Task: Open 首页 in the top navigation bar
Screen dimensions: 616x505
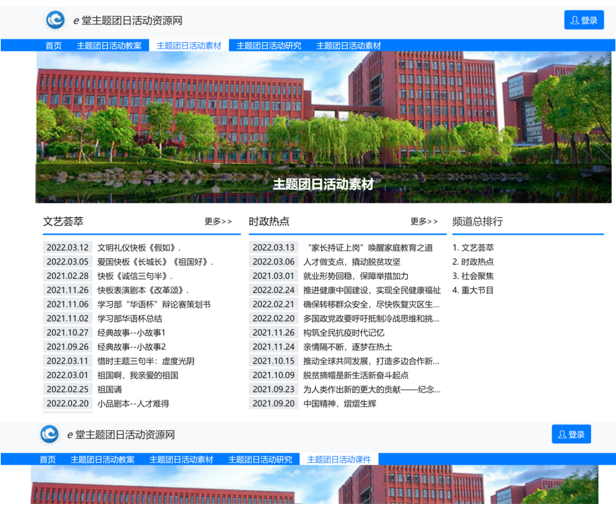Action: (x=53, y=46)
